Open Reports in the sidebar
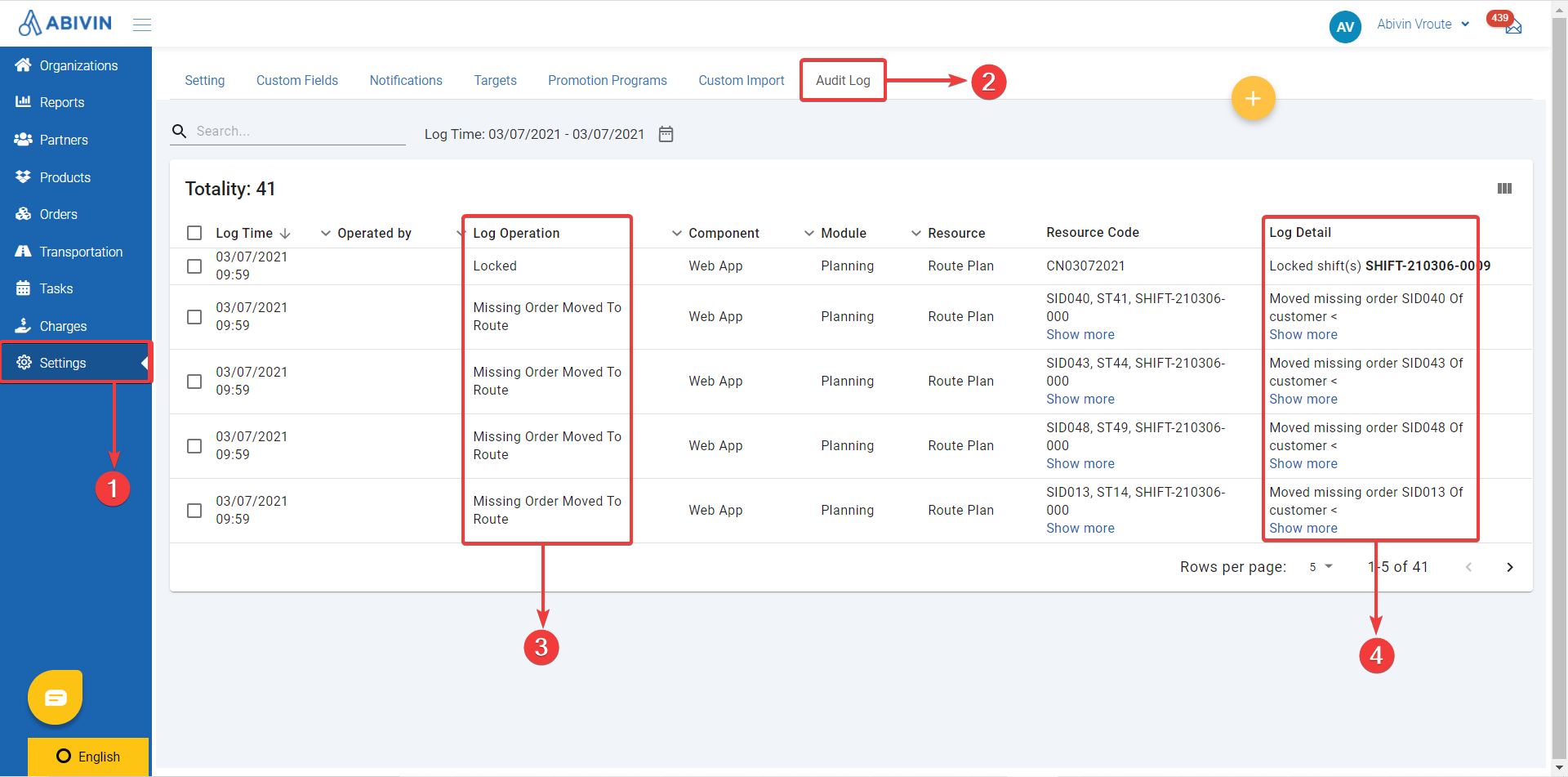The width and height of the screenshot is (1568, 777). 76,102
